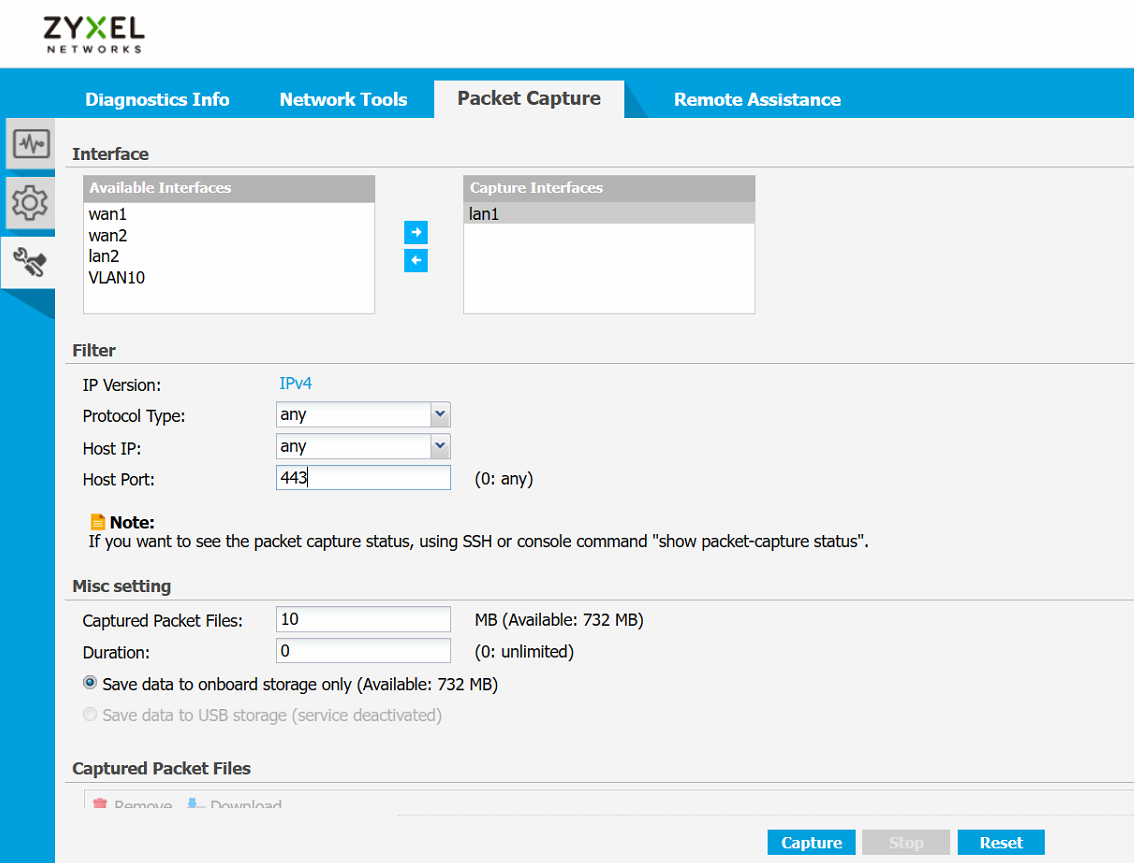Click the Reset button
Screen dimensions: 1134x863
1000,843
